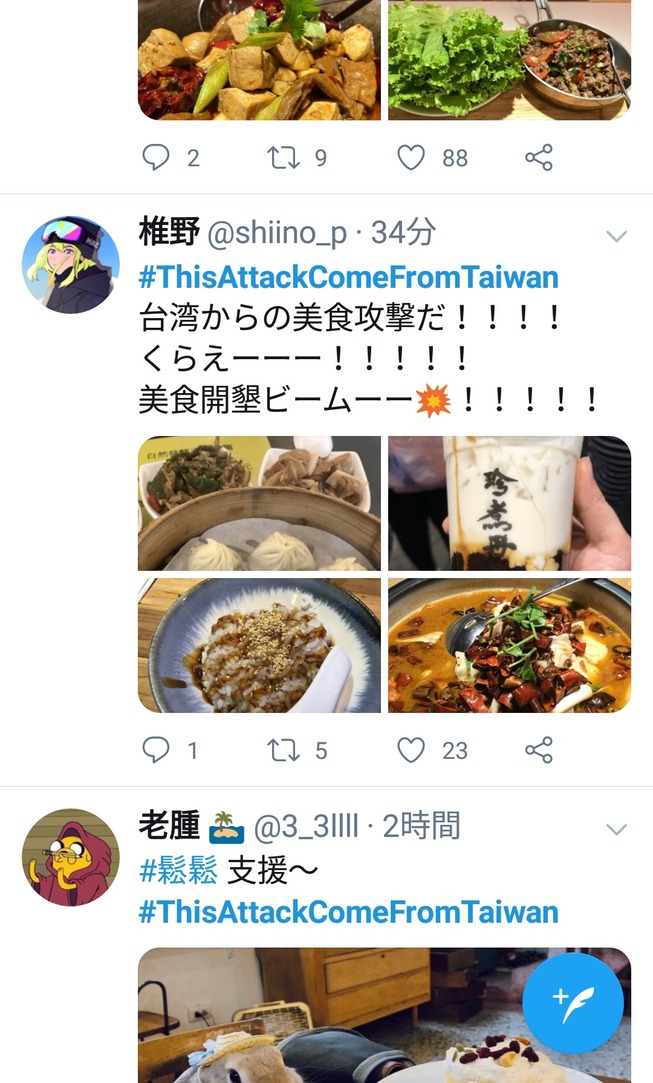Share 椎野's tweet
Viewport: 653px width, 1083px height.
[x=539, y=750]
